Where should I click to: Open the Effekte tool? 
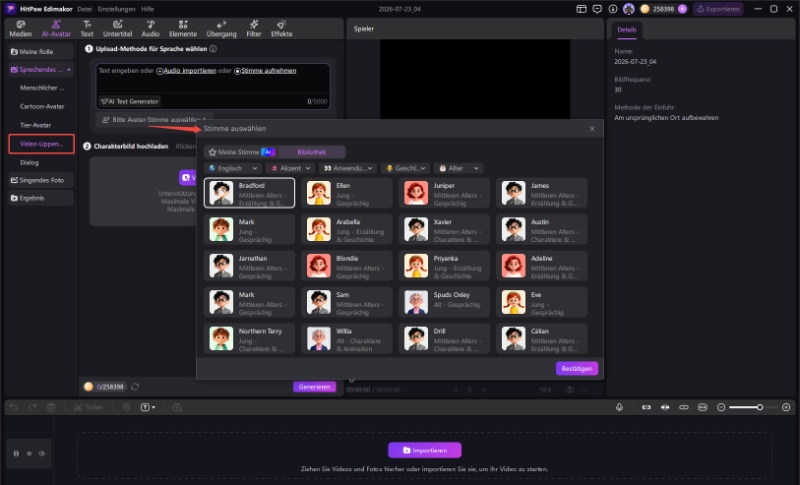pos(282,29)
